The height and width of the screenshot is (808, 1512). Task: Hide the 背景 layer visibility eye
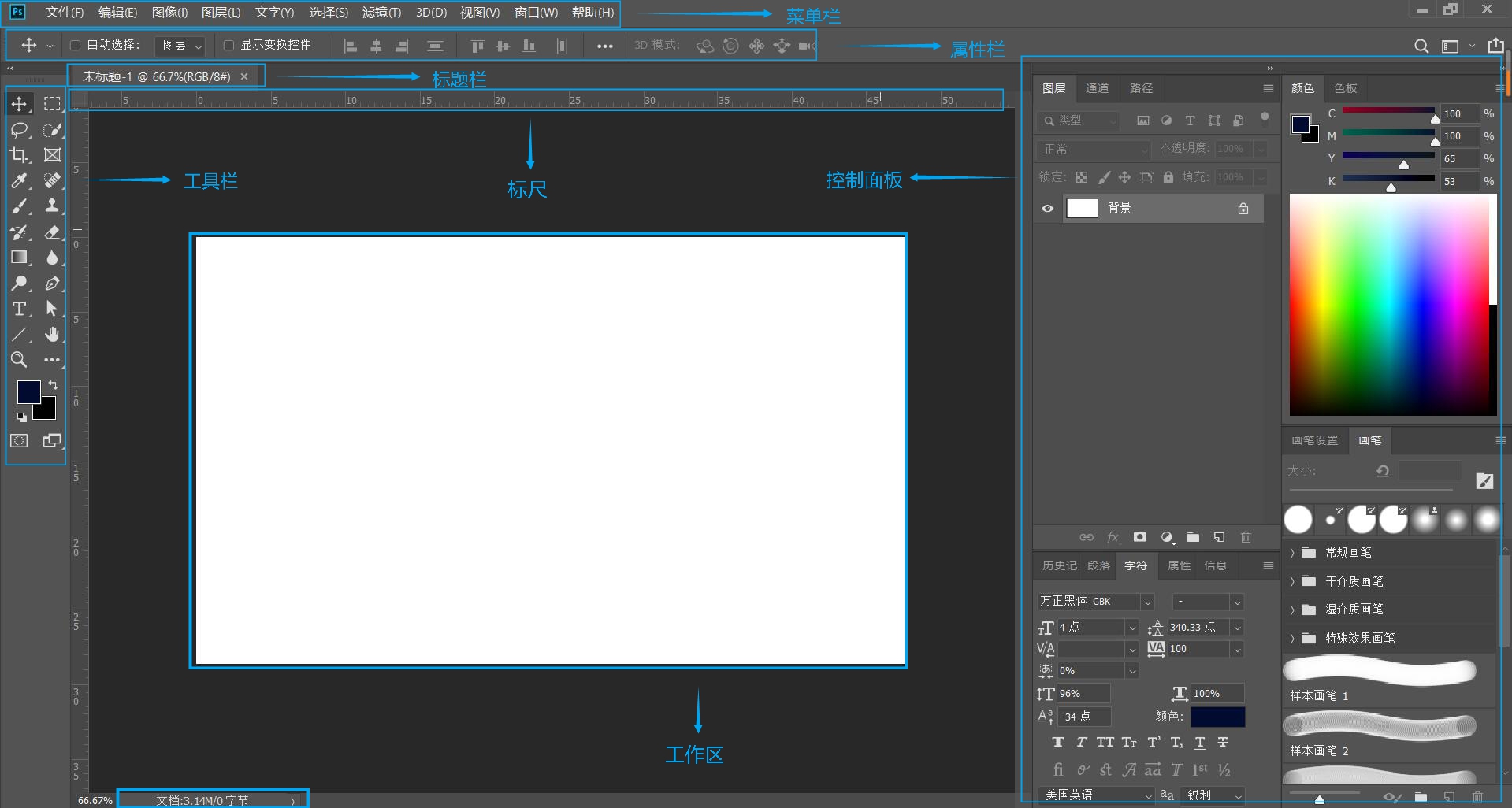[1047, 209]
